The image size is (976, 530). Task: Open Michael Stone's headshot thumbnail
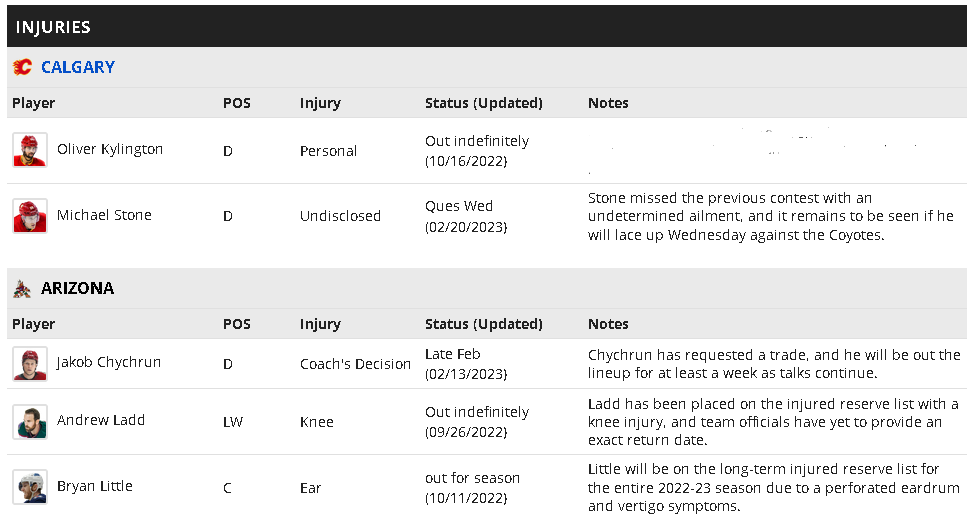coord(30,216)
